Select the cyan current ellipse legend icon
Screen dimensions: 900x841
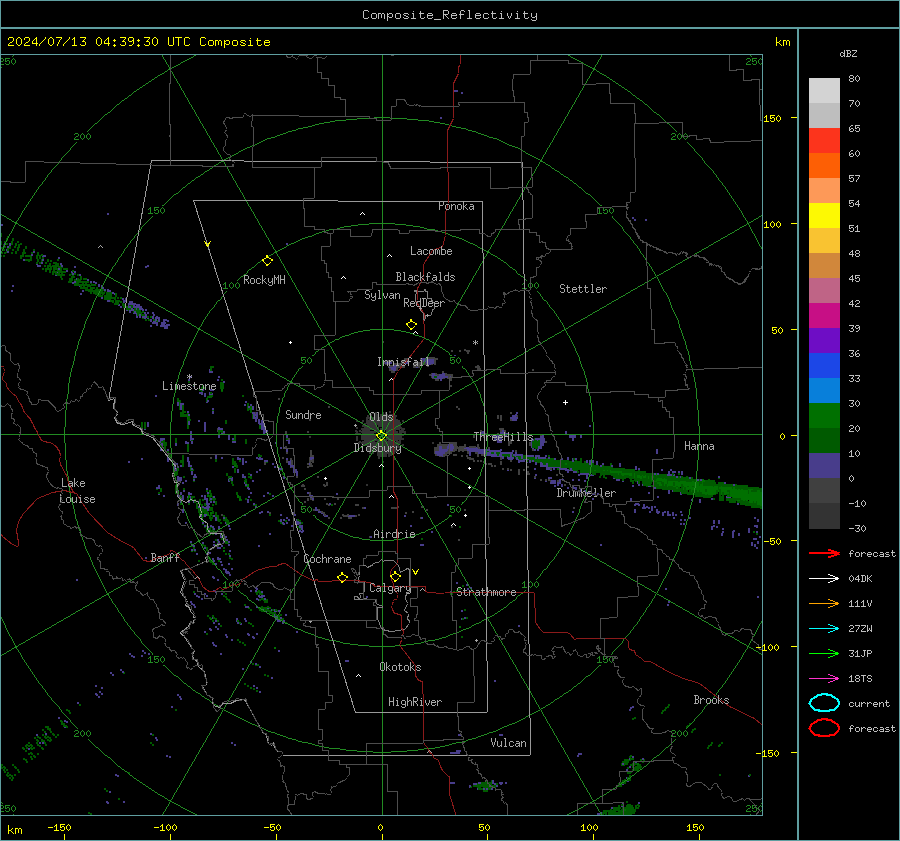coord(824,703)
